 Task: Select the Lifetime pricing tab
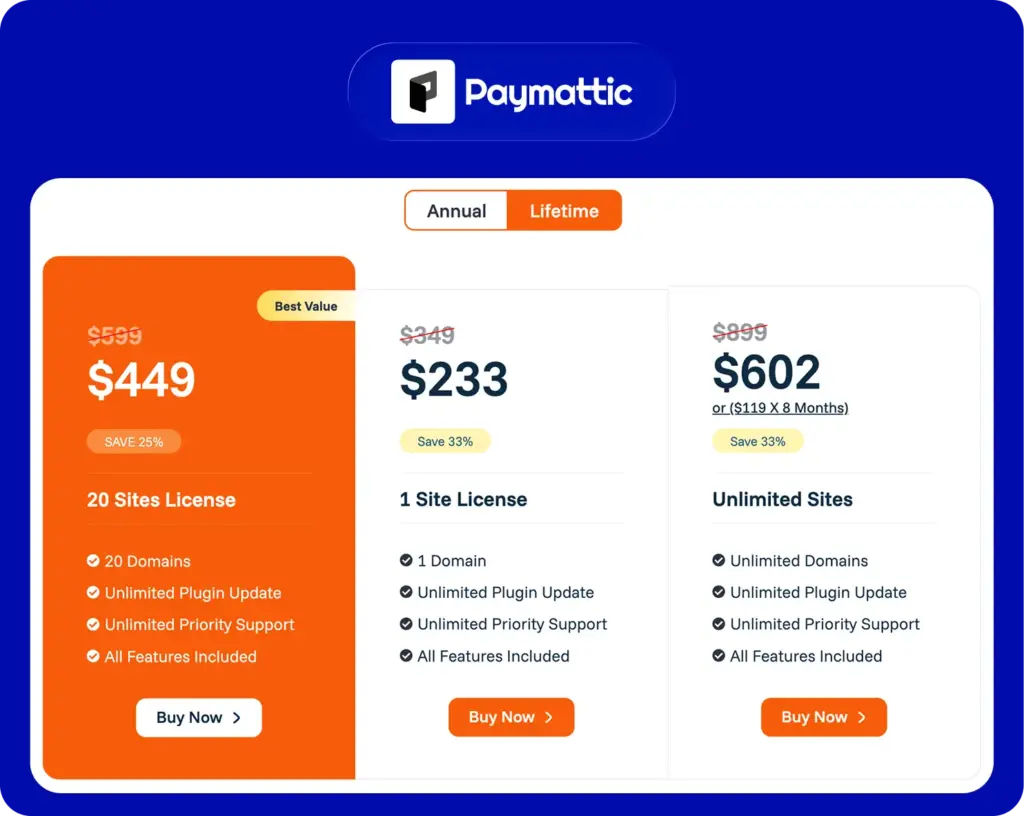coord(565,210)
